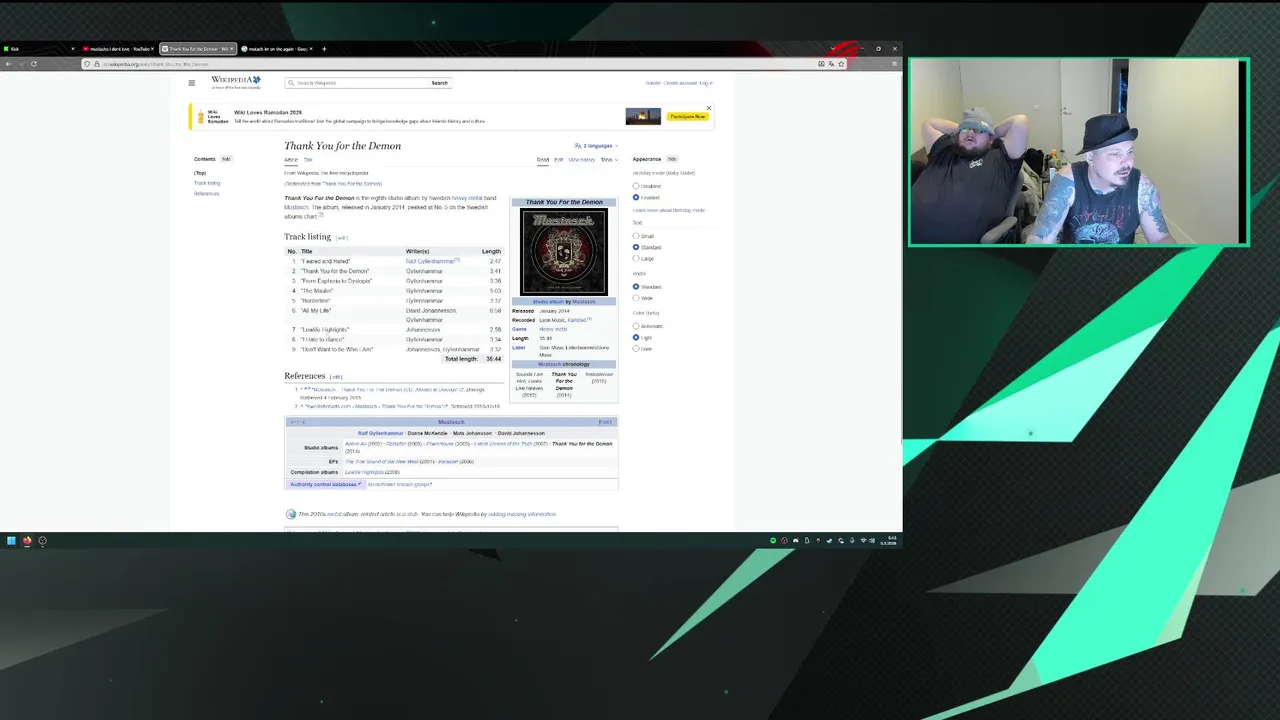
Task: Click the edit link beside Track listing
Action: [x=341, y=238]
